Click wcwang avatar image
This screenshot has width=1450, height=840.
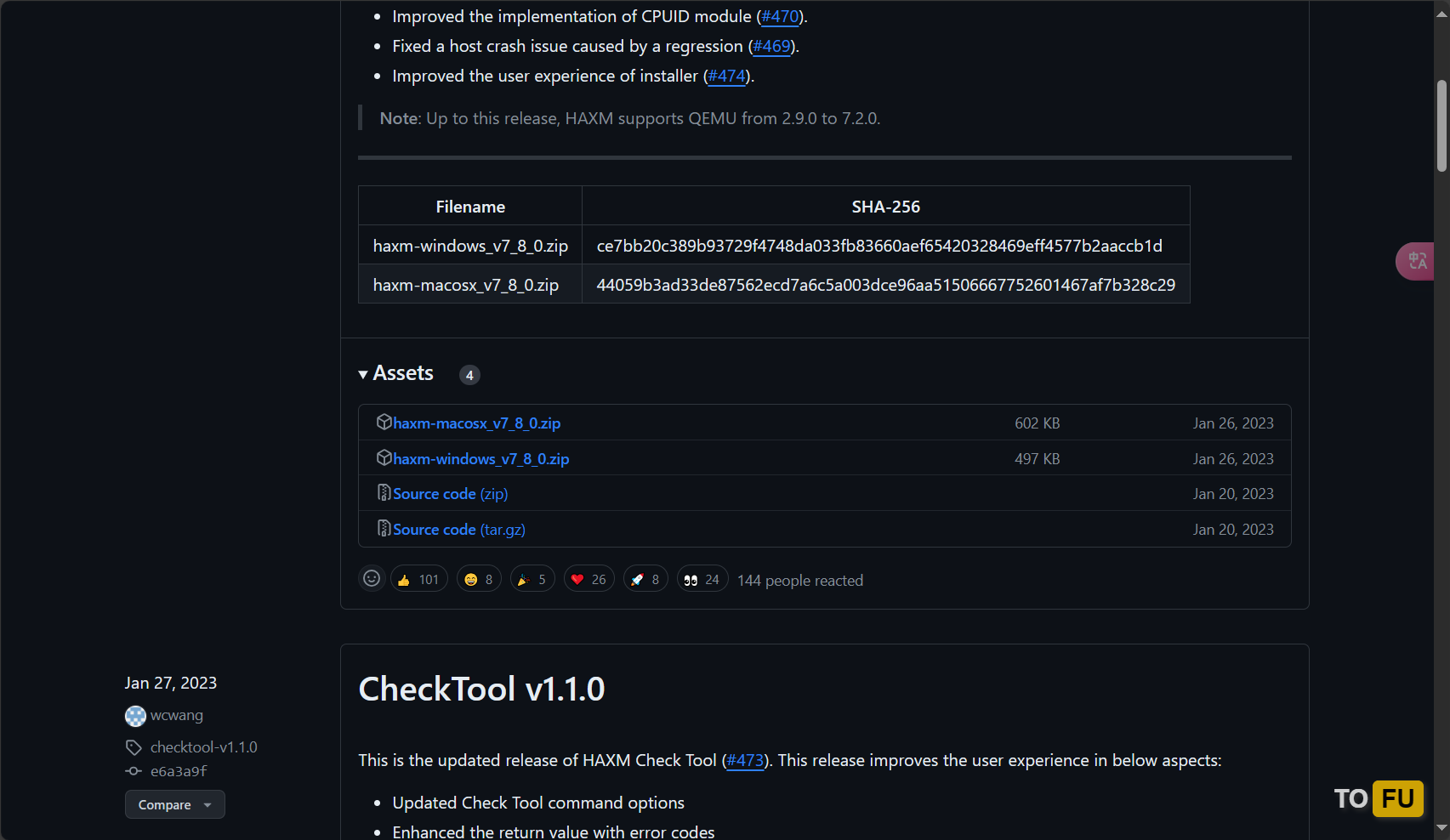(x=135, y=716)
